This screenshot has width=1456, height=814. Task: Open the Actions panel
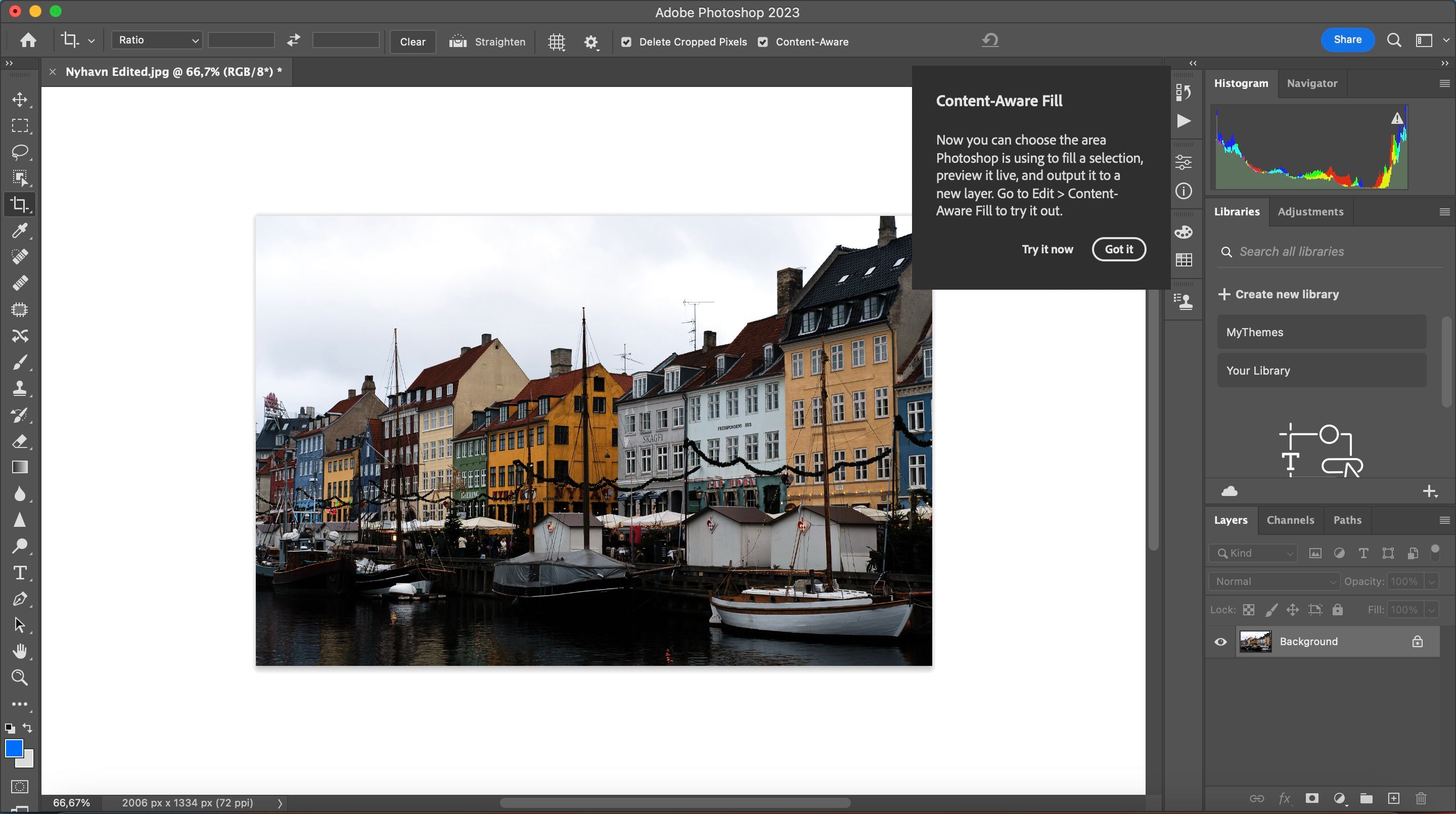coord(1183,120)
